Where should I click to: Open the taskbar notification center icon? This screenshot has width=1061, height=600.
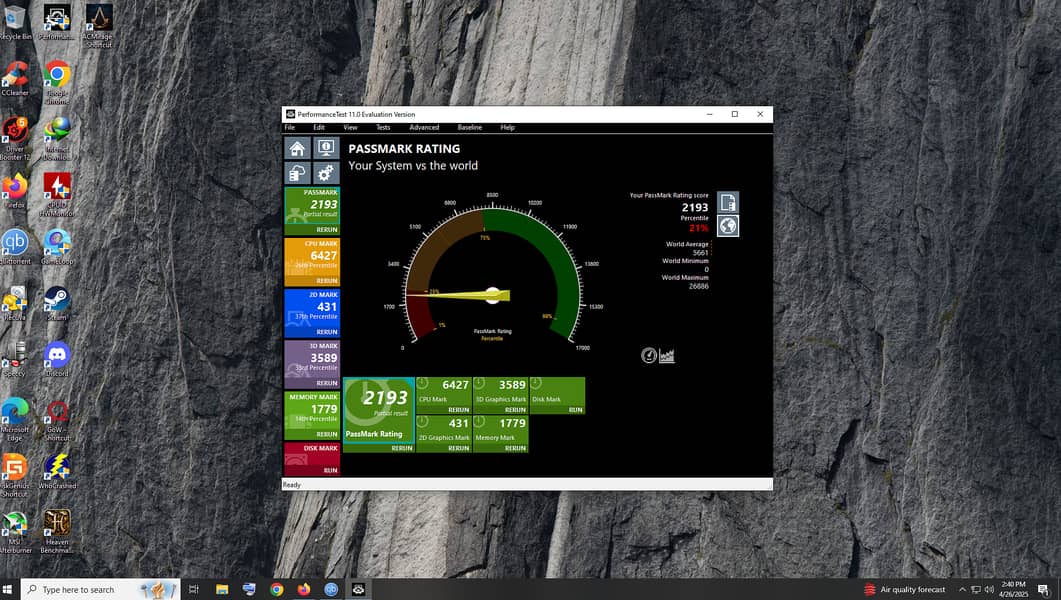1043,589
